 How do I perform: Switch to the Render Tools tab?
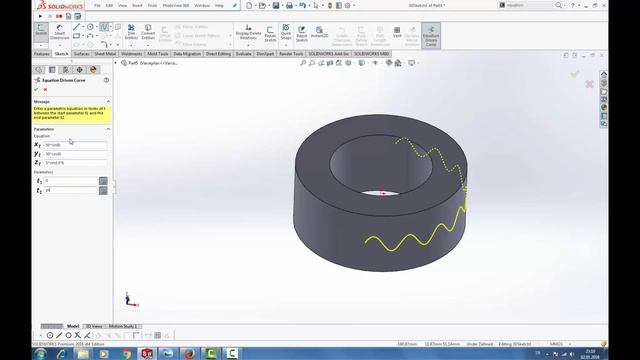pyautogui.click(x=291, y=54)
